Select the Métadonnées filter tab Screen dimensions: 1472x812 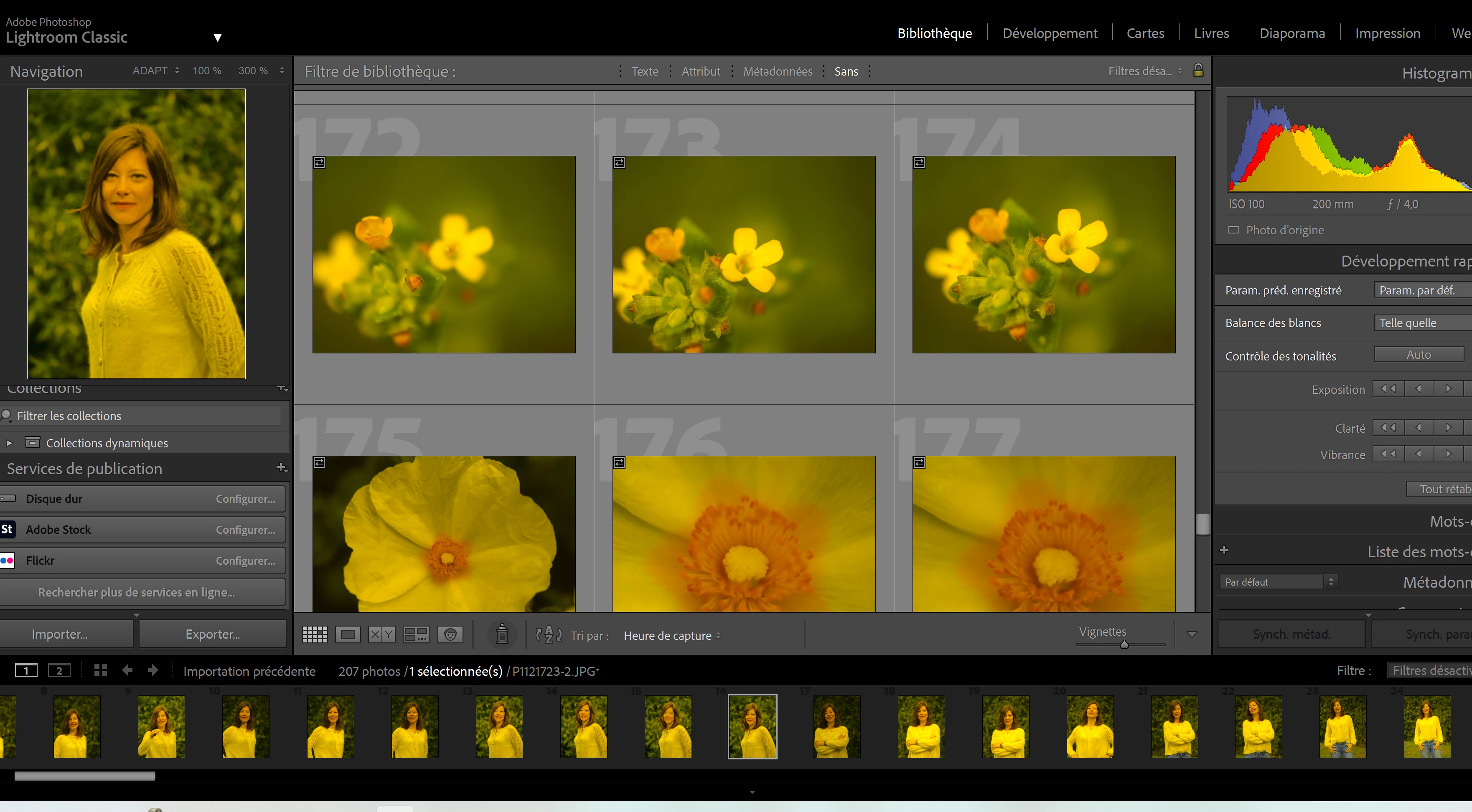777,71
